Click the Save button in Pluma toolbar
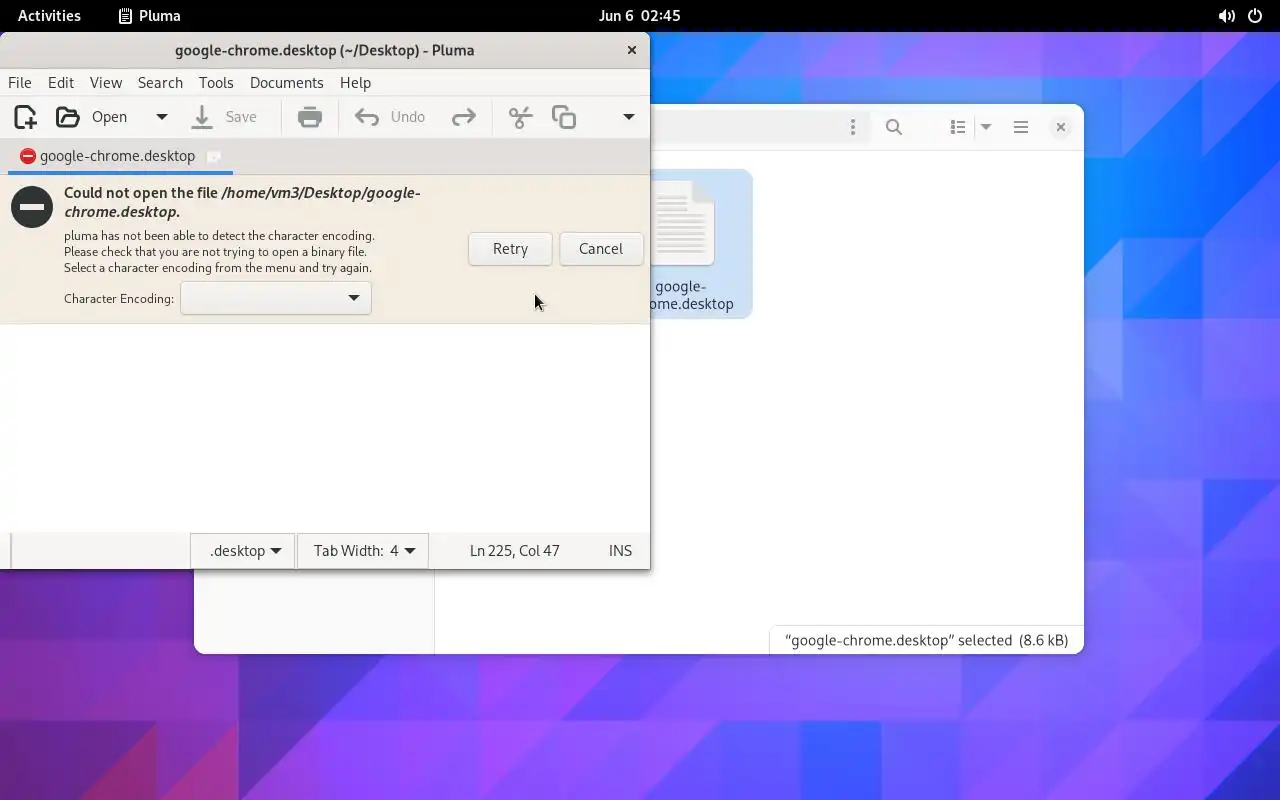The height and width of the screenshot is (800, 1280). (224, 117)
